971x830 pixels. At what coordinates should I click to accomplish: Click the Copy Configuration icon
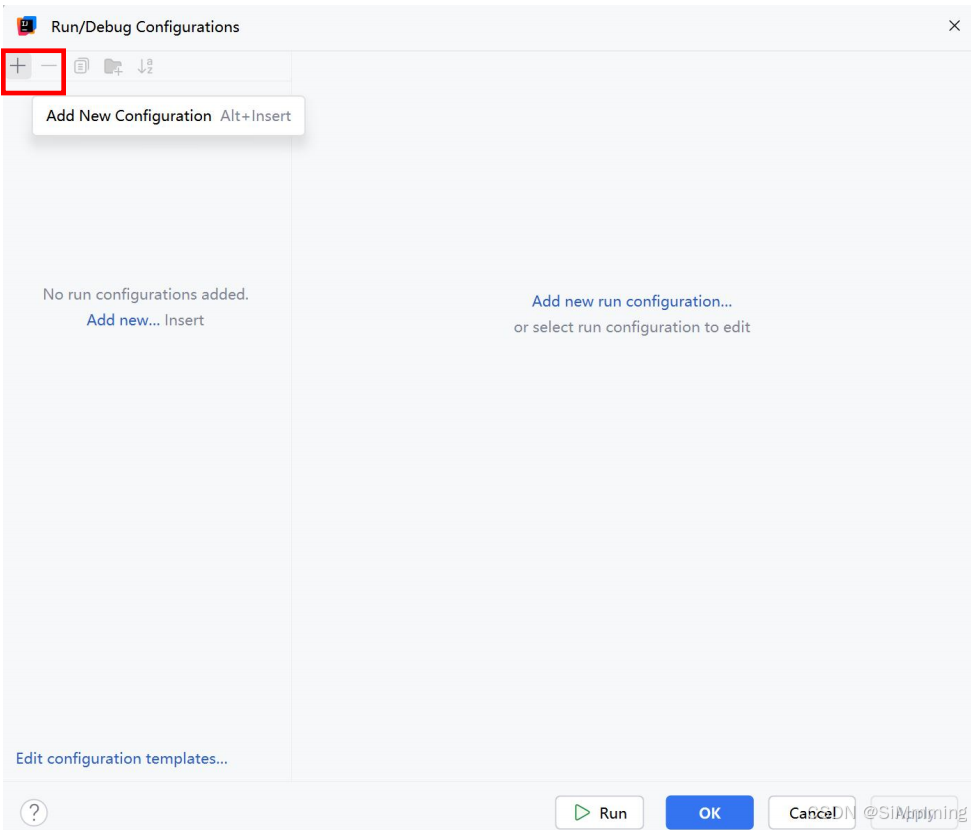coord(81,66)
